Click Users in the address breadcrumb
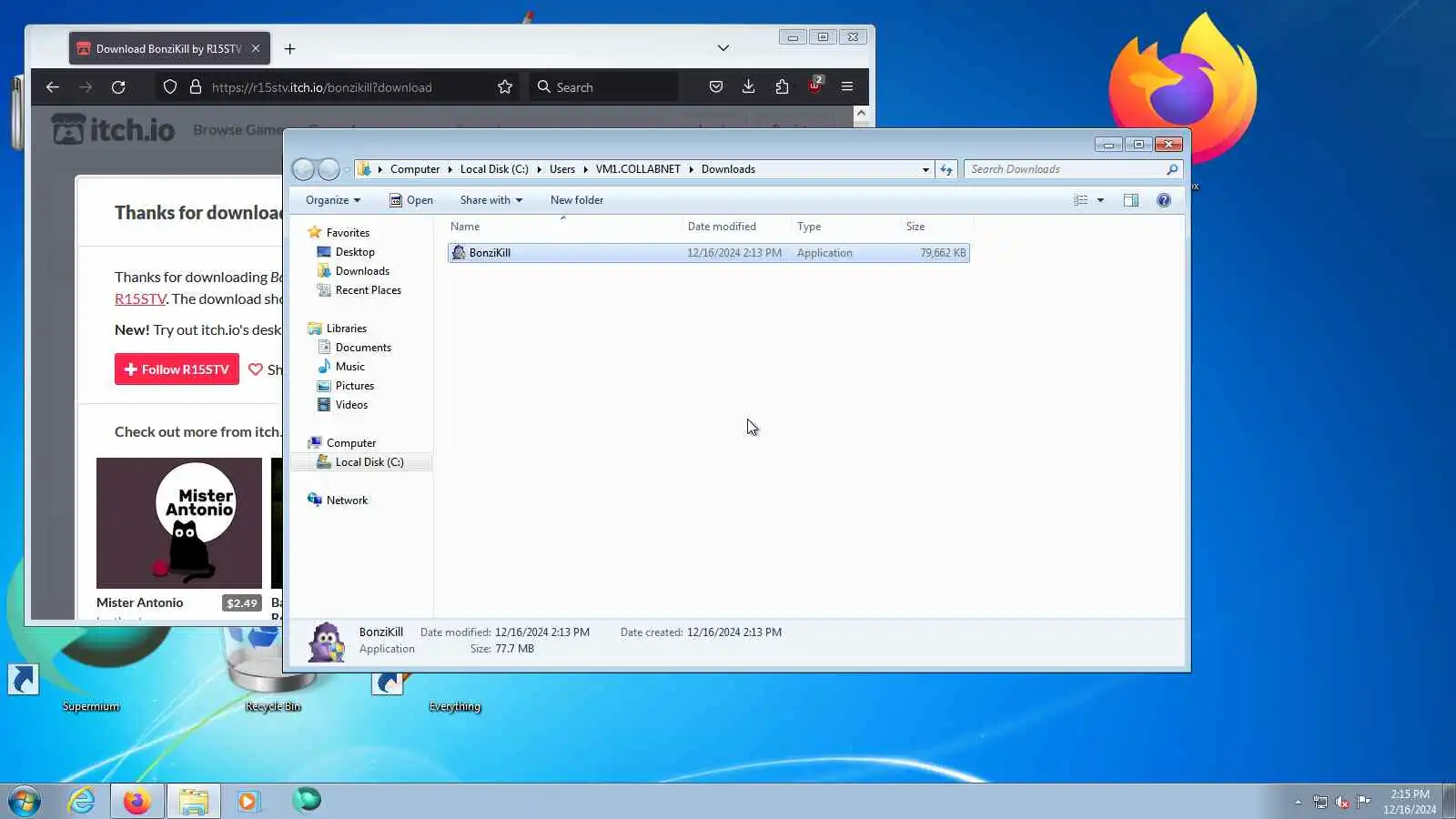This screenshot has height=819, width=1456. [x=562, y=169]
